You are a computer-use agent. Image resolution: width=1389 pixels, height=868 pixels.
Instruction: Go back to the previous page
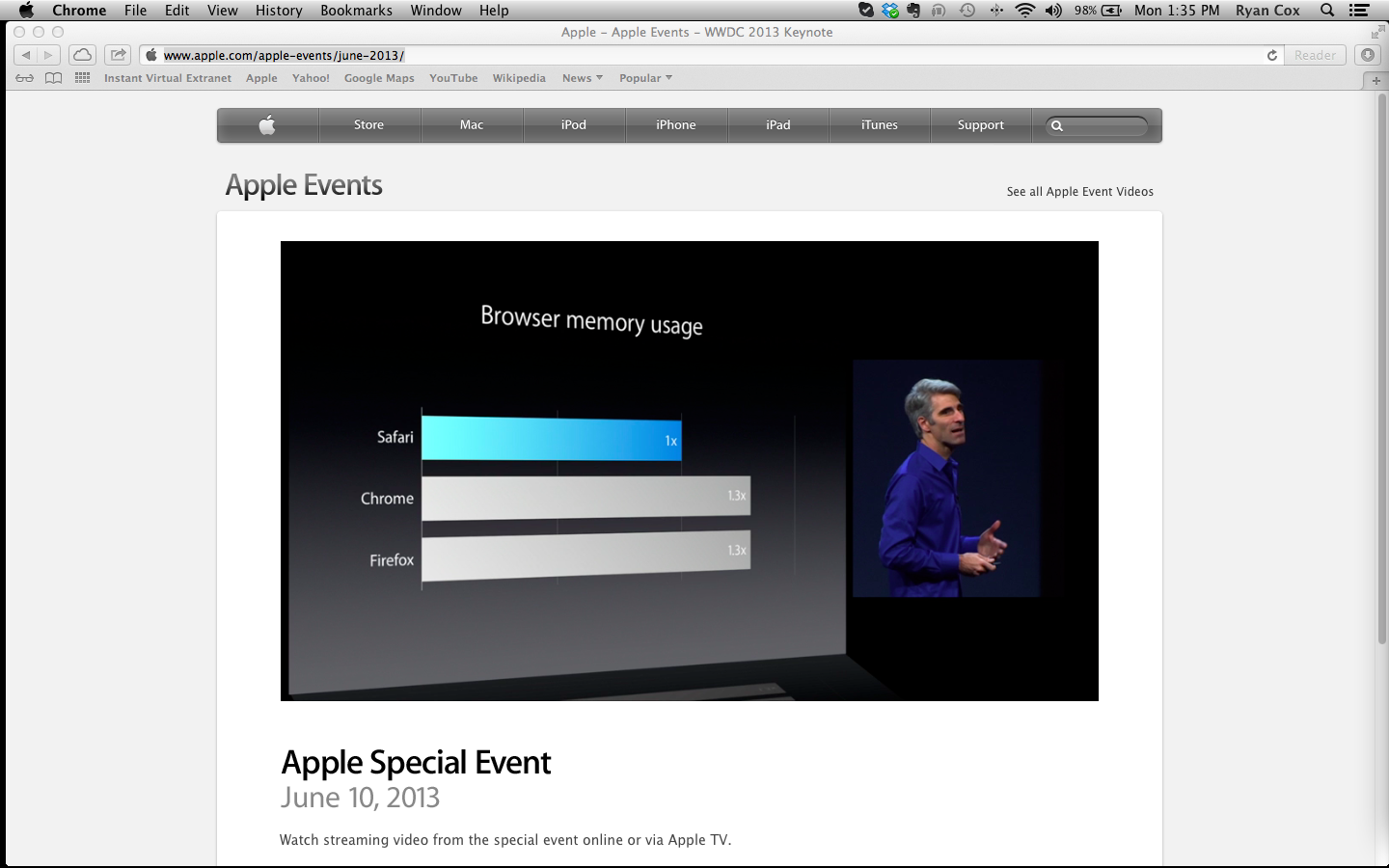pos(25,55)
